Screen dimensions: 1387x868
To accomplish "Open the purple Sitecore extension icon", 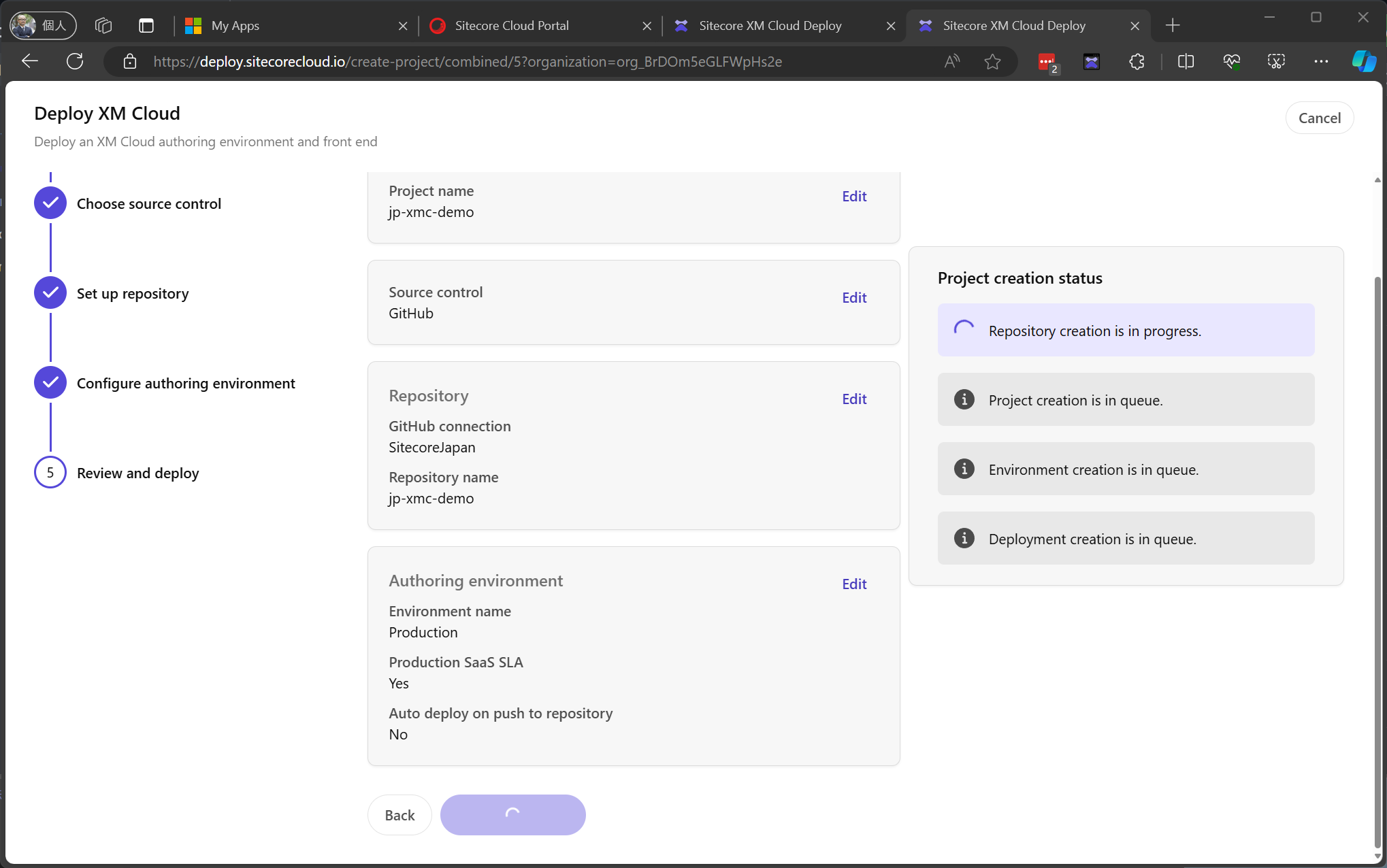I will (1092, 62).
